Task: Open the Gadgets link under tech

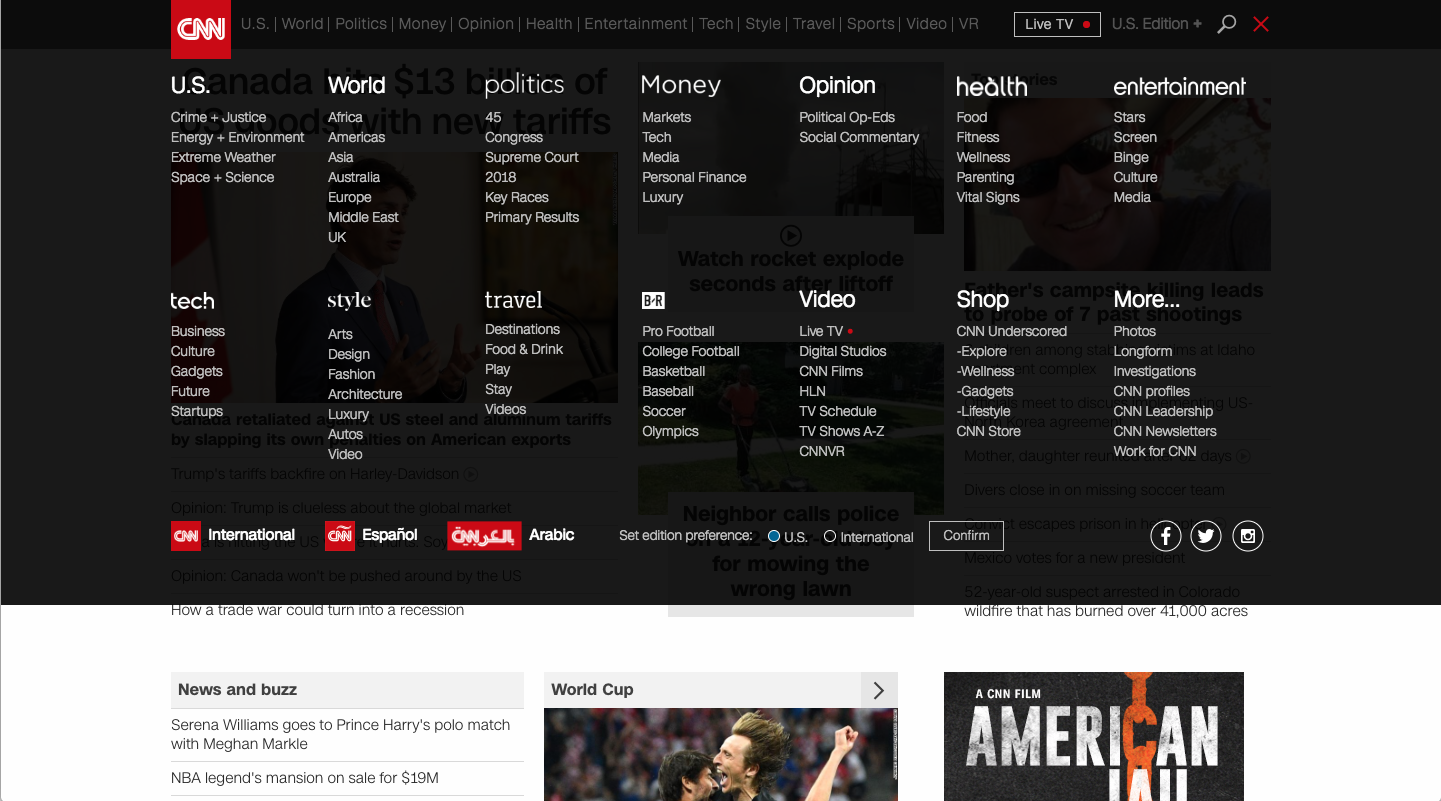Action: coord(197,371)
